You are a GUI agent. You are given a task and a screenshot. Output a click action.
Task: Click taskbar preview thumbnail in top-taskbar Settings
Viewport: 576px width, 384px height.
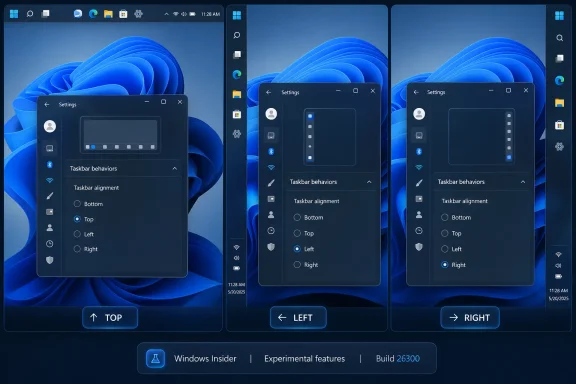tap(120, 134)
